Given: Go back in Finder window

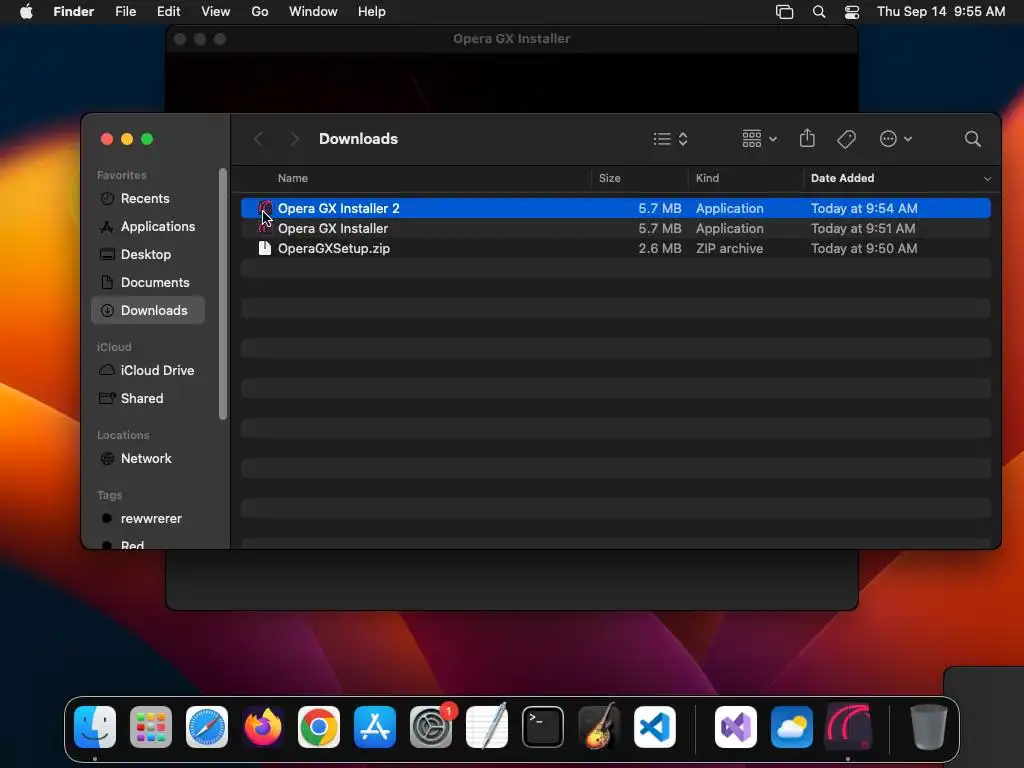Looking at the screenshot, I should point(259,139).
